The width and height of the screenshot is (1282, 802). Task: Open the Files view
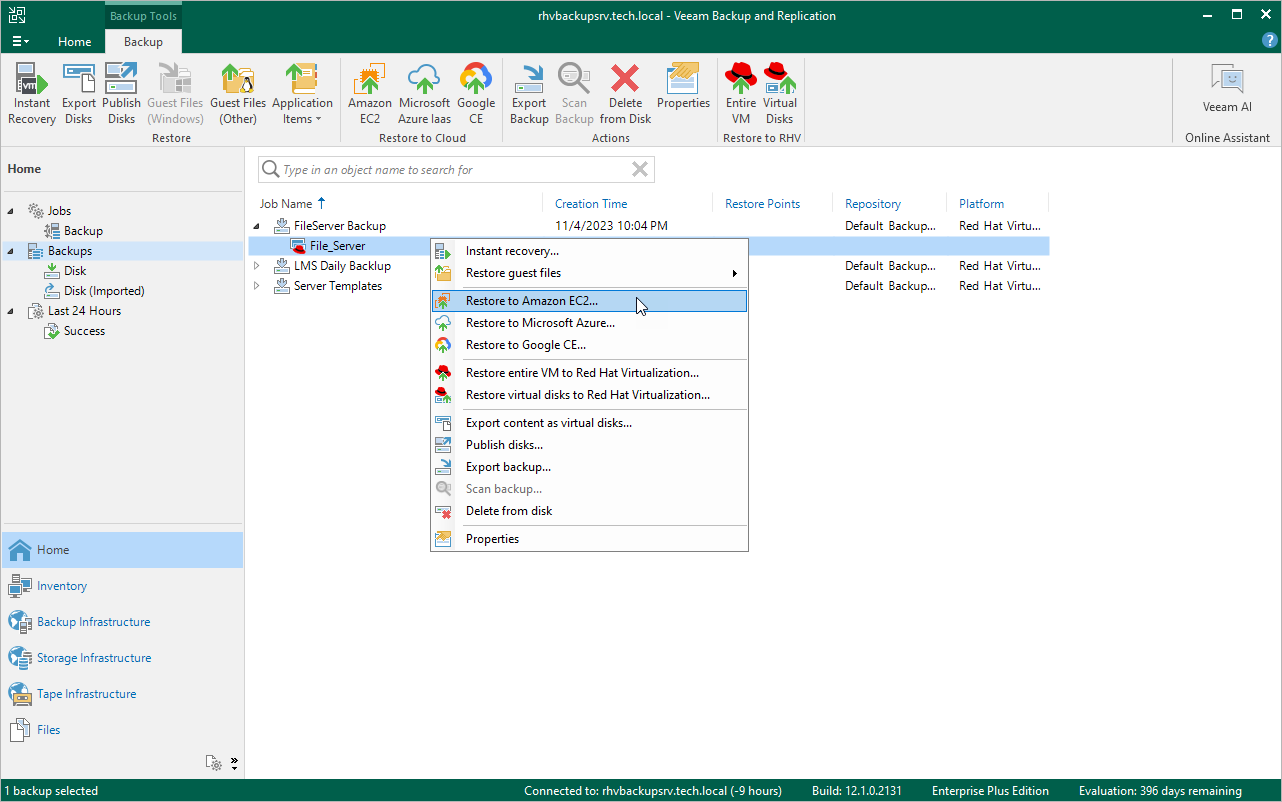pyautogui.click(x=122, y=730)
